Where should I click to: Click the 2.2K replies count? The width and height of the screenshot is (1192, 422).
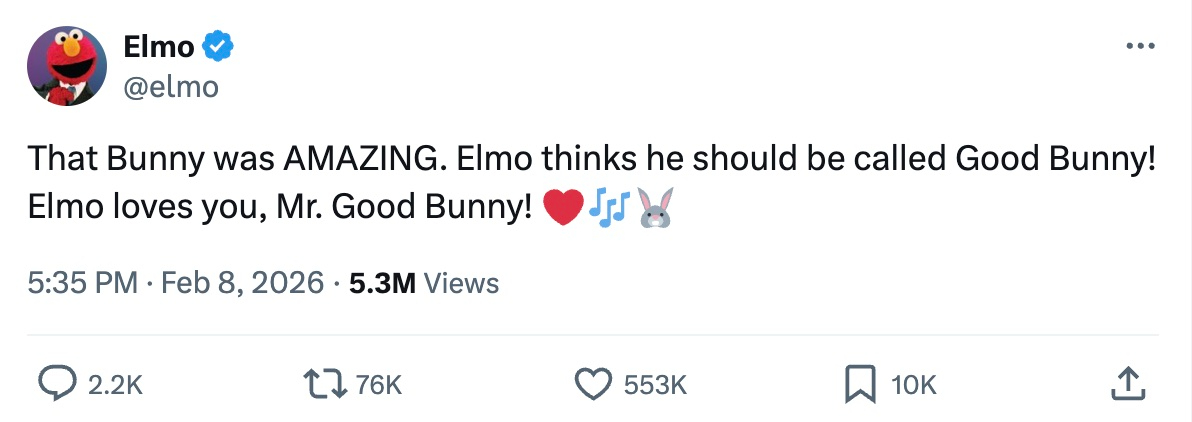point(116,385)
